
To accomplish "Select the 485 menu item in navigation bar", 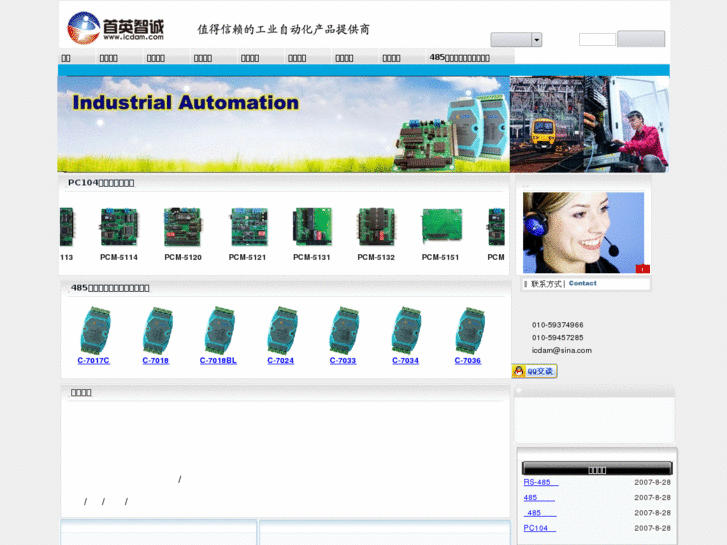I will click(x=460, y=58).
